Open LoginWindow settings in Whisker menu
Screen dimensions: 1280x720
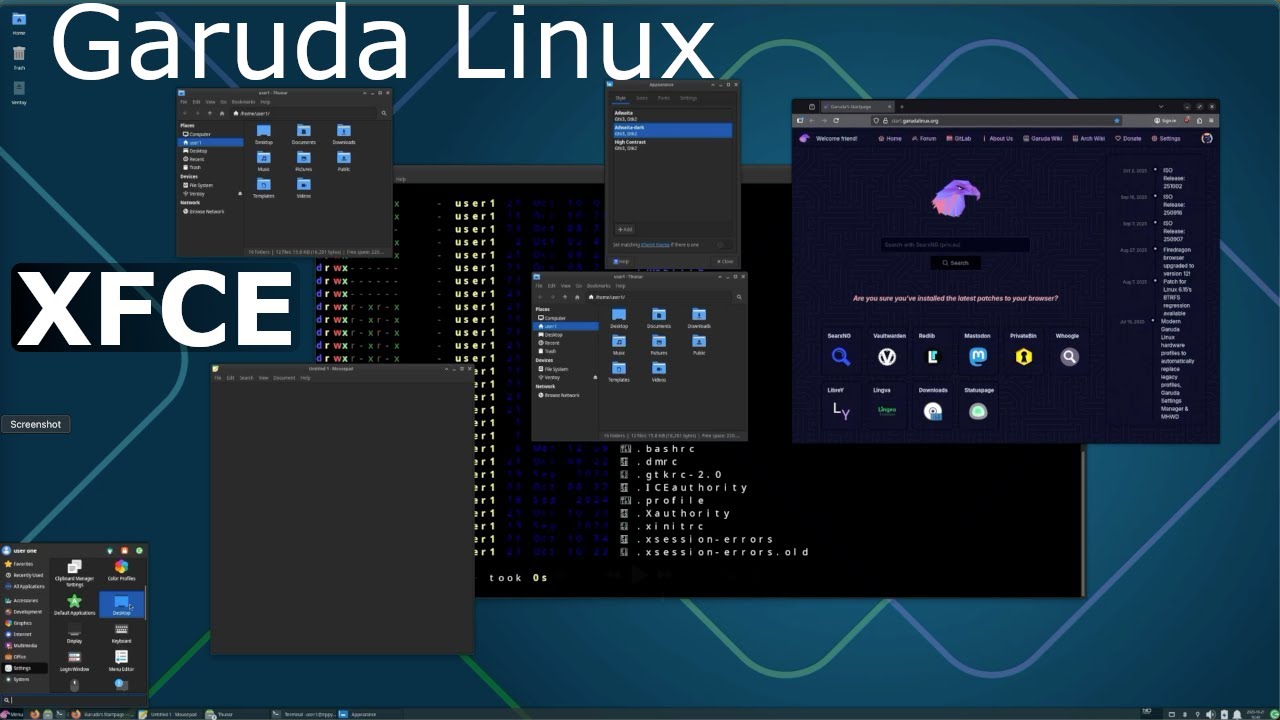[x=74, y=661]
